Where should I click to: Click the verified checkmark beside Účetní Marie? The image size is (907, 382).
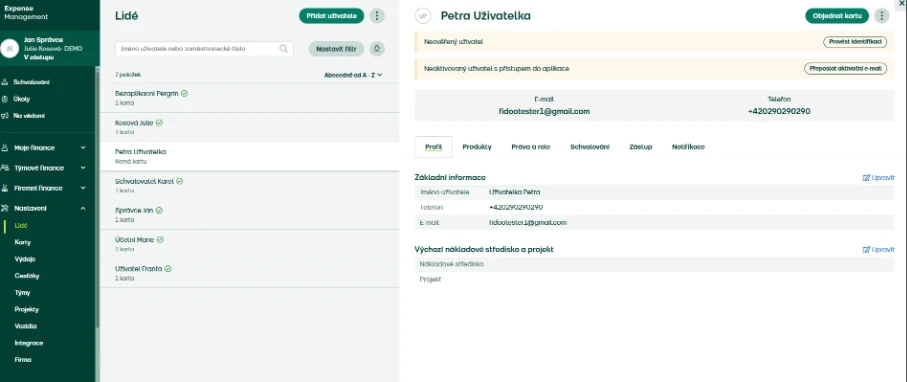[x=160, y=239]
